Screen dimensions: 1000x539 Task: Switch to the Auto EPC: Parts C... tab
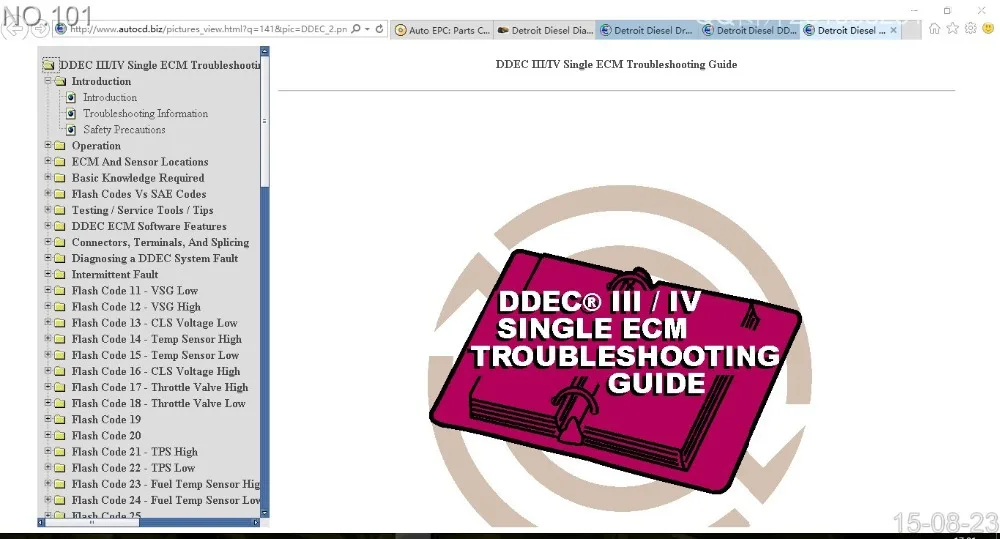coord(442,30)
